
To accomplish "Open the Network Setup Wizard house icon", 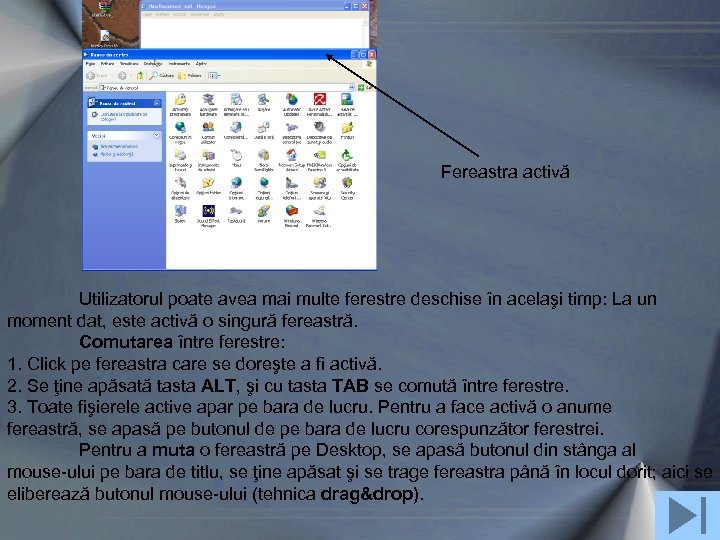I will (292, 155).
